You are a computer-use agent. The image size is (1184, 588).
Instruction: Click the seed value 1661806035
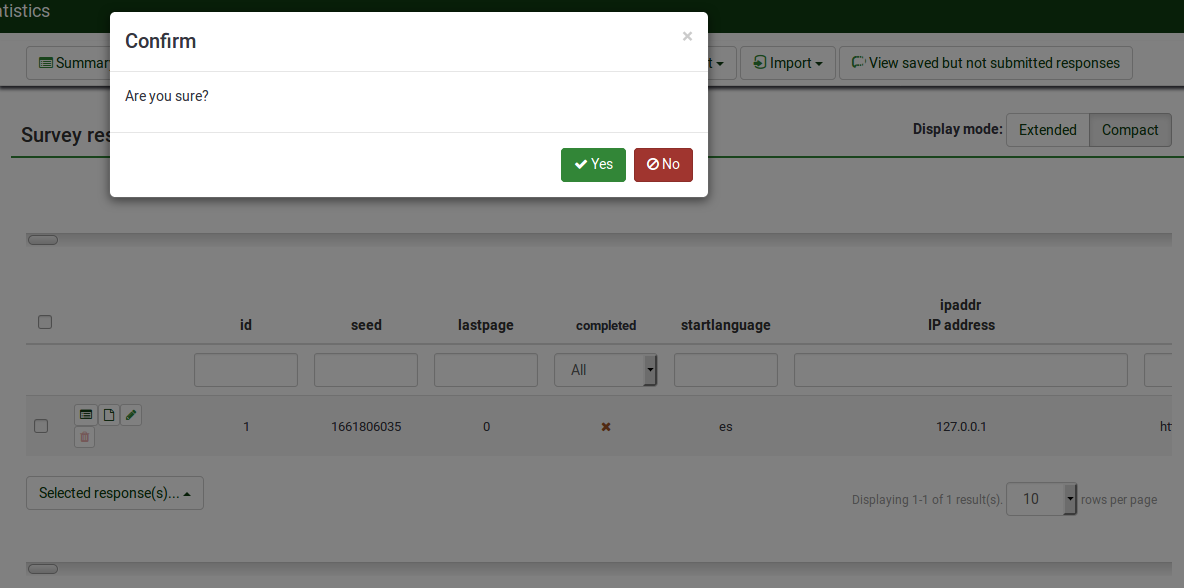[x=366, y=426]
